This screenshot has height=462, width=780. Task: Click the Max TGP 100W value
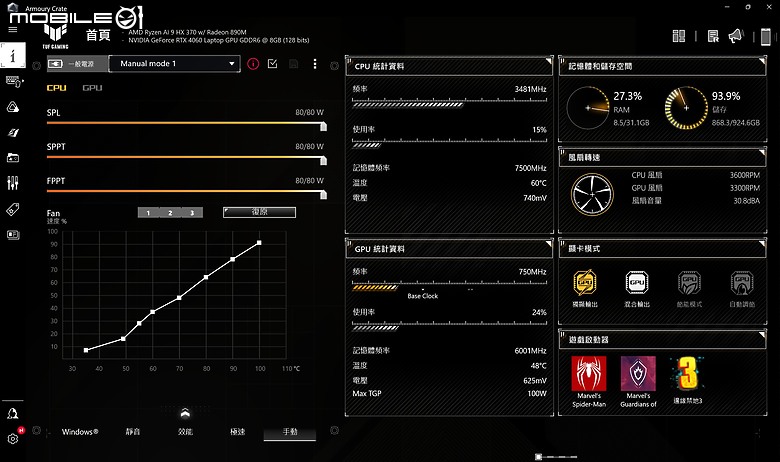pyautogui.click(x=536, y=393)
